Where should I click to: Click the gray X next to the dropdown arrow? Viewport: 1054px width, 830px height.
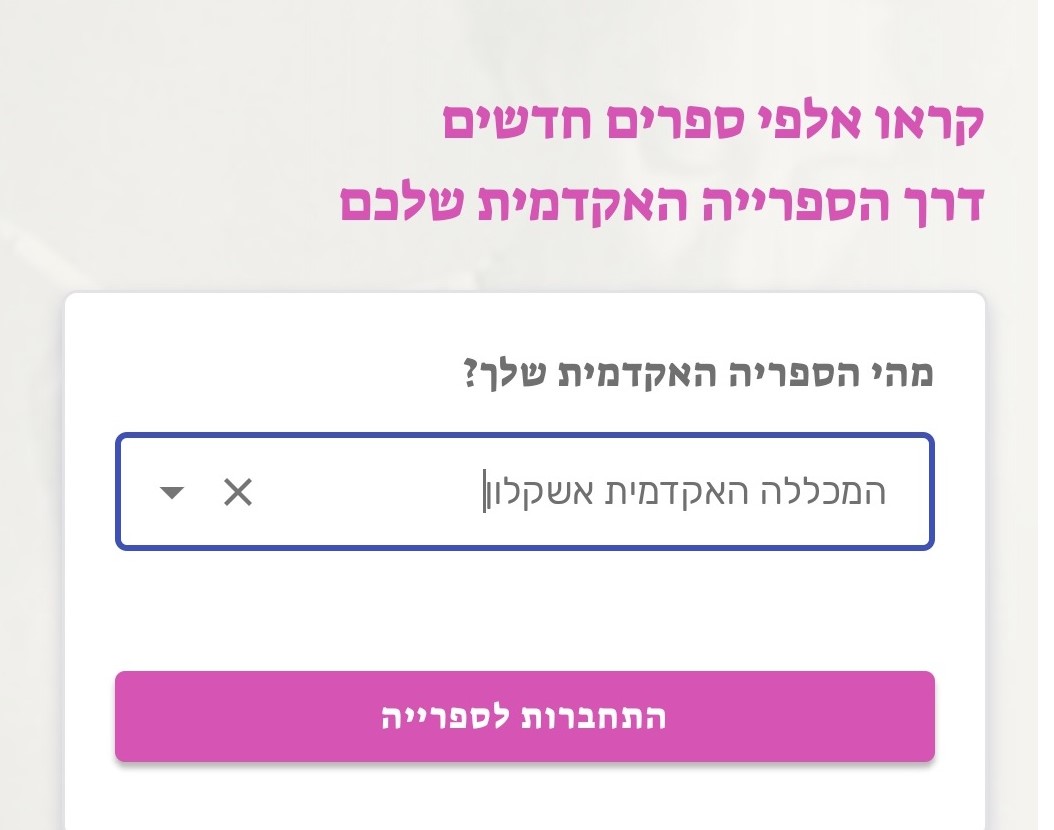coord(238,492)
